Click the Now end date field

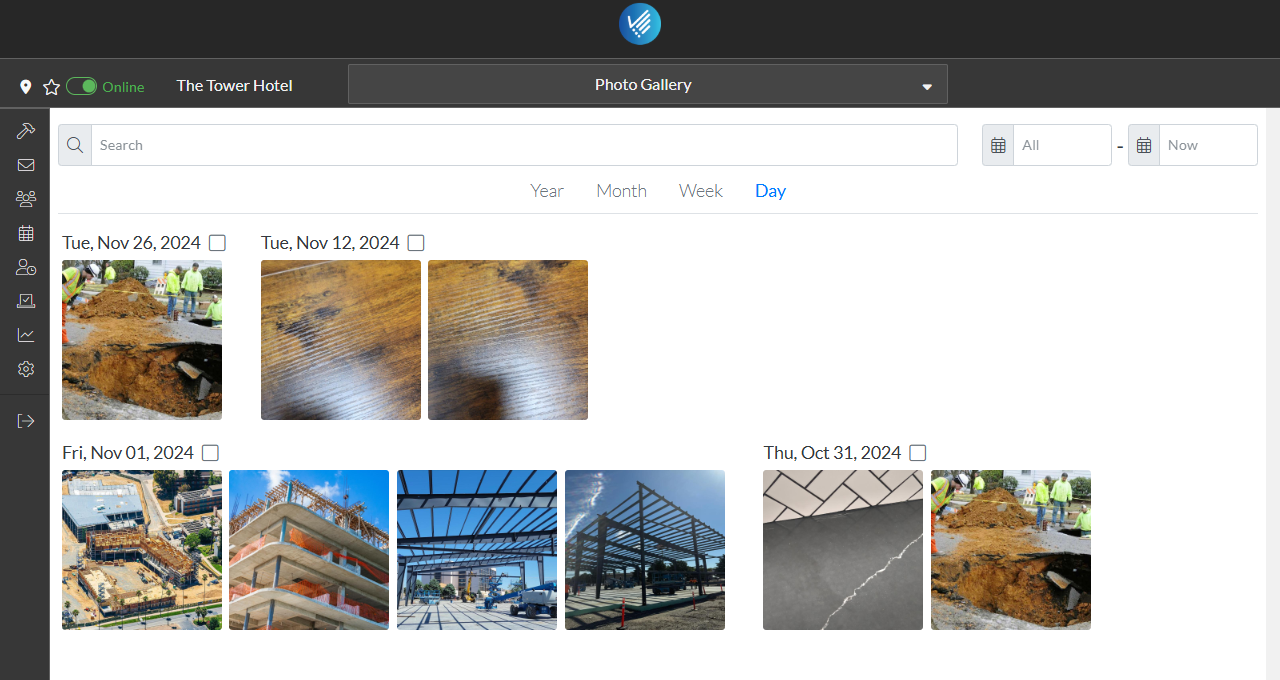point(1208,145)
